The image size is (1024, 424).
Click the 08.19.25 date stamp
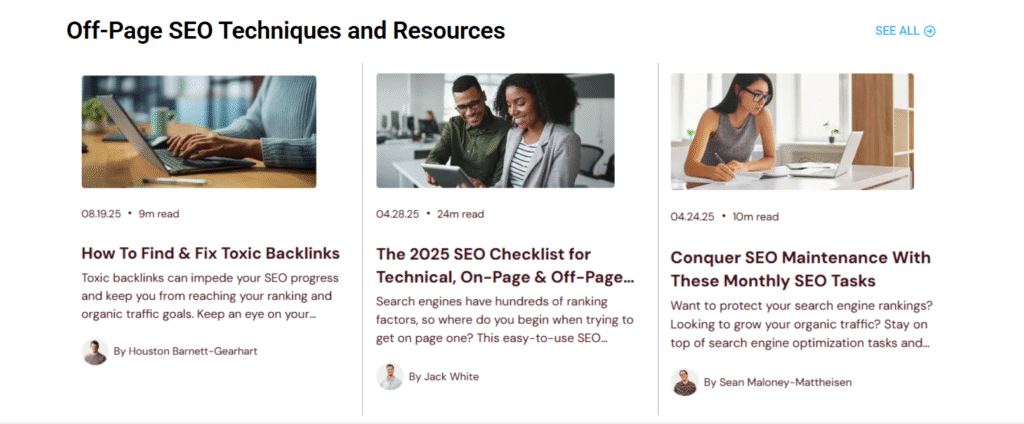[x=101, y=213]
